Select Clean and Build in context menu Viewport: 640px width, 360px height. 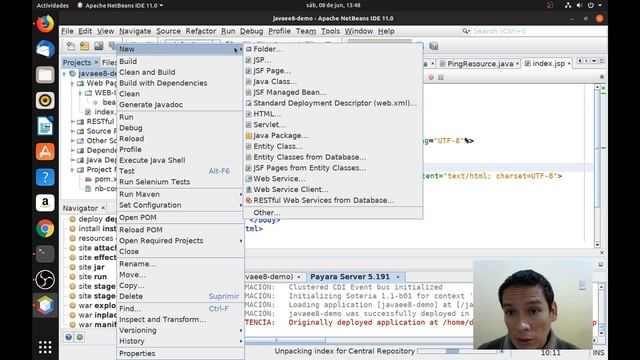click(180, 72)
